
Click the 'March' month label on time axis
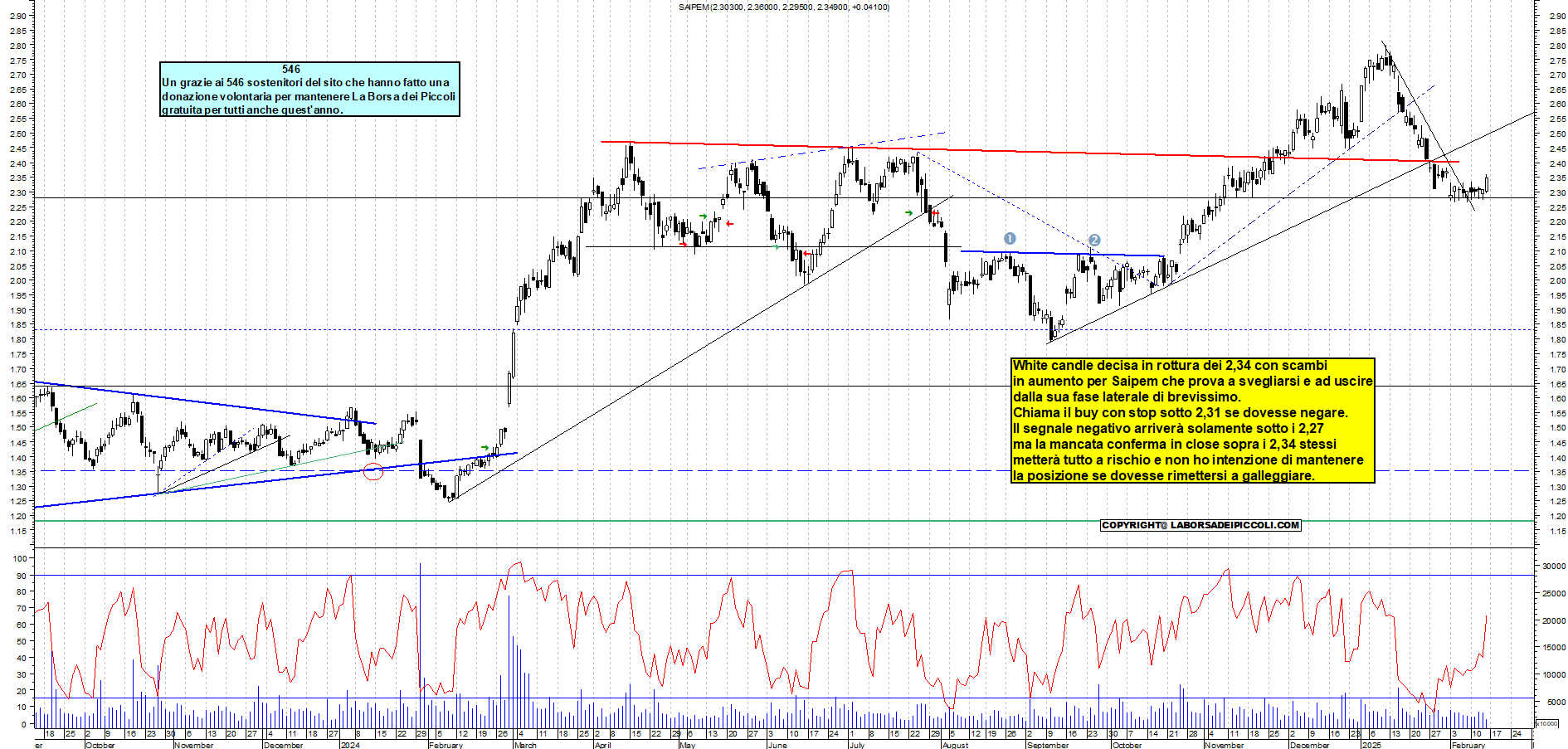(525, 745)
